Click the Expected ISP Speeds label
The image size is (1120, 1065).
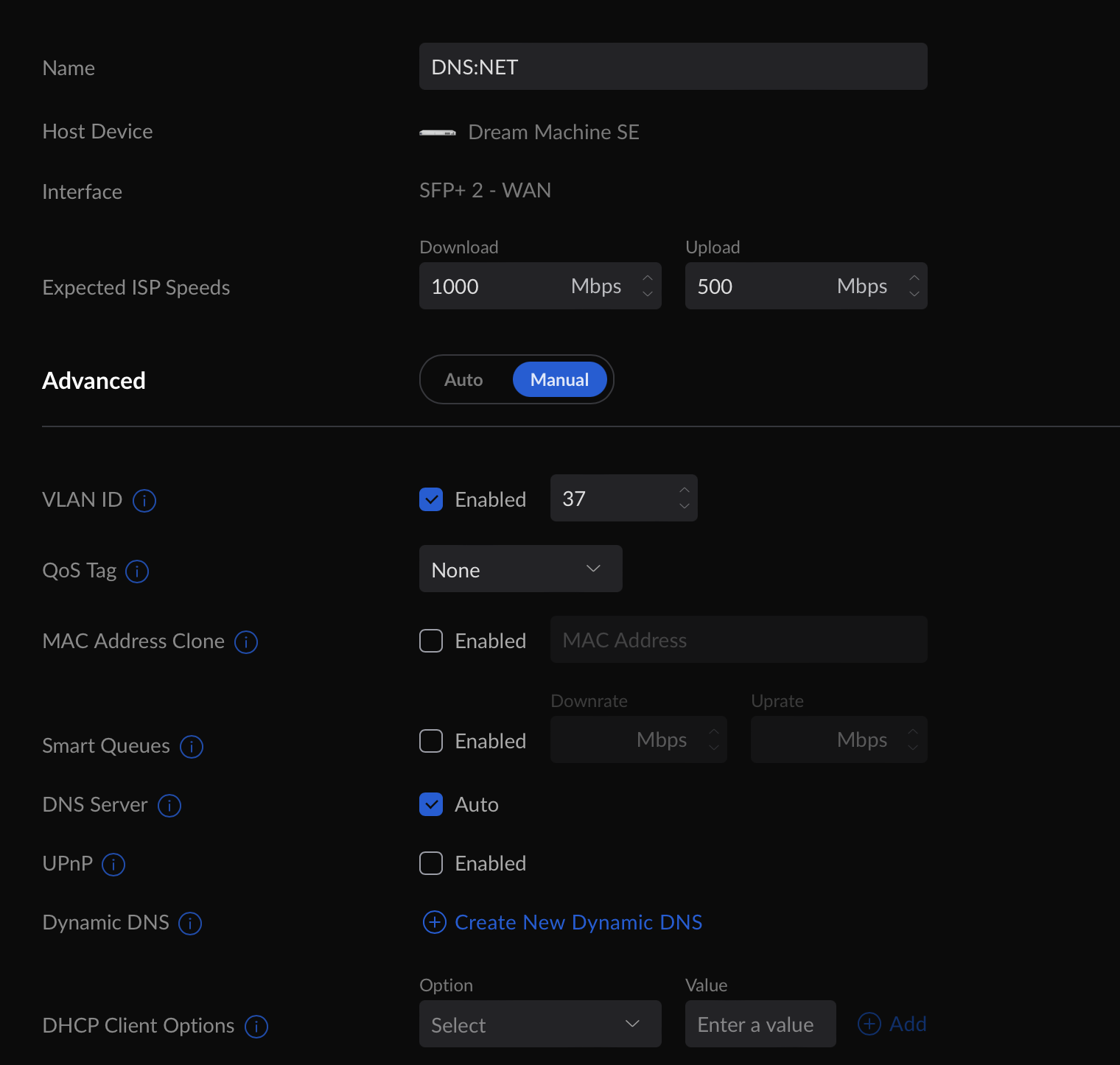point(136,287)
